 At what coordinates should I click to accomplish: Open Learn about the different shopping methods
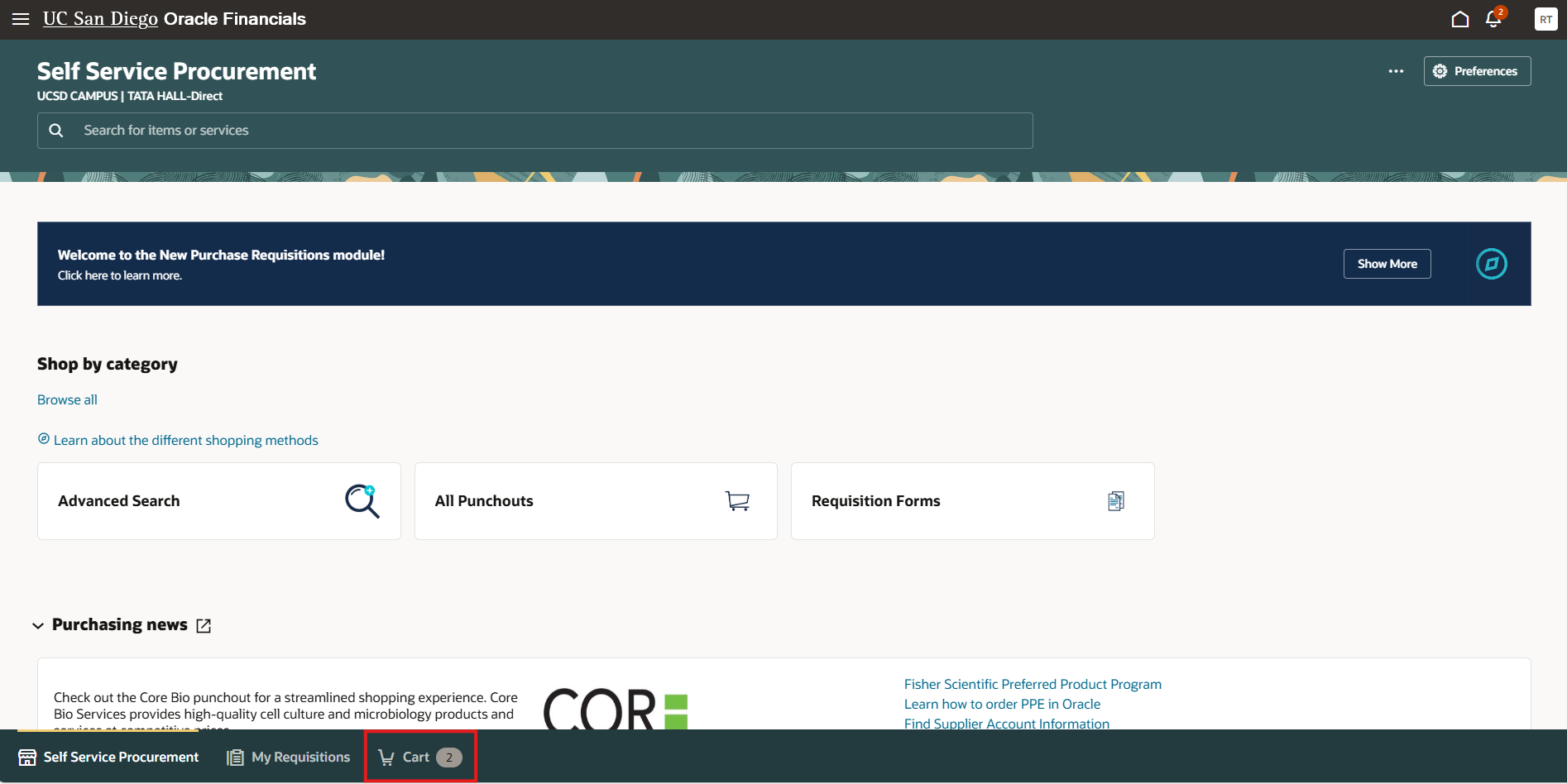185,440
